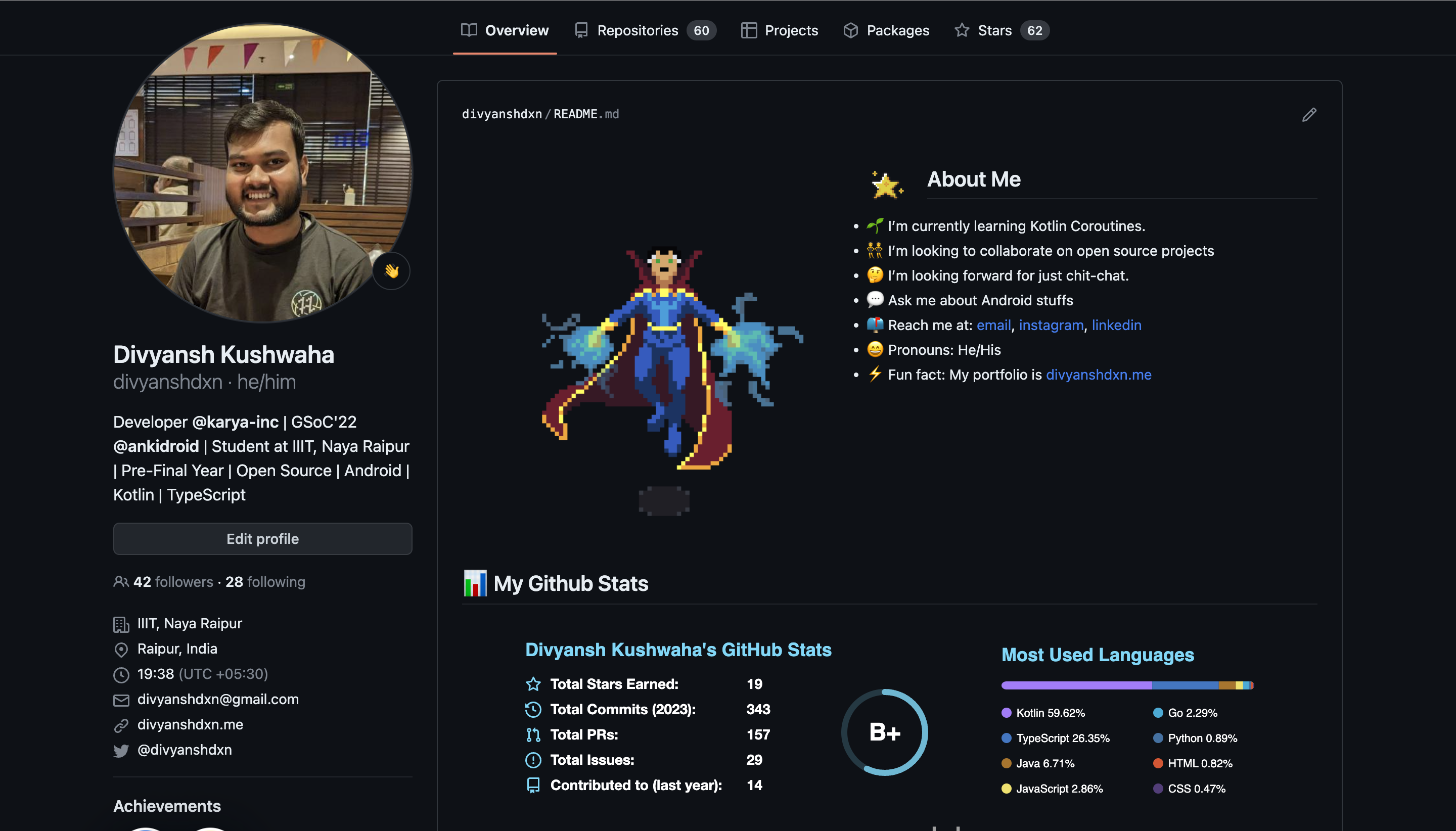The image size is (1456, 831).
Task: Click the Twitter bird icon beside @divyanshdxn
Action: [121, 751]
